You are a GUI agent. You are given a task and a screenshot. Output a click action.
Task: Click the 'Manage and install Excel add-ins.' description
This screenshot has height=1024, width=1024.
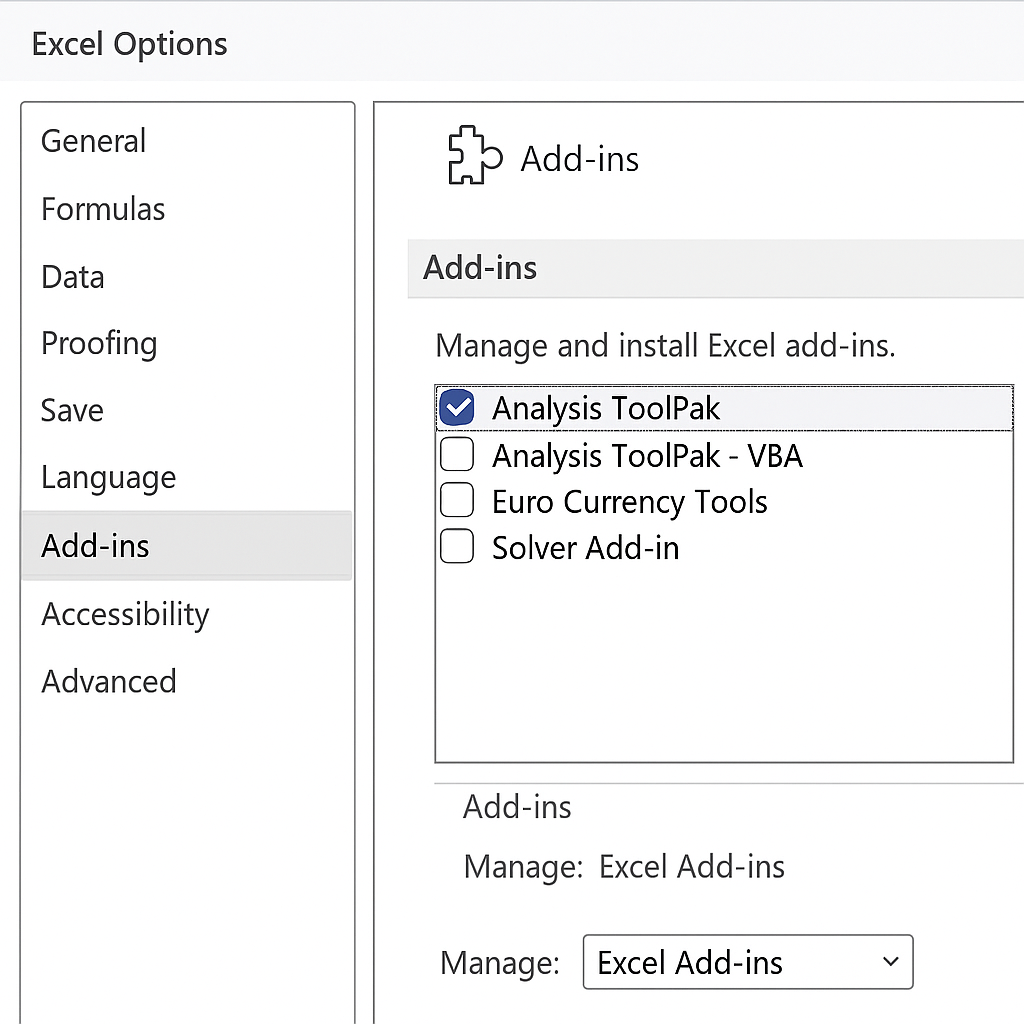coord(665,346)
